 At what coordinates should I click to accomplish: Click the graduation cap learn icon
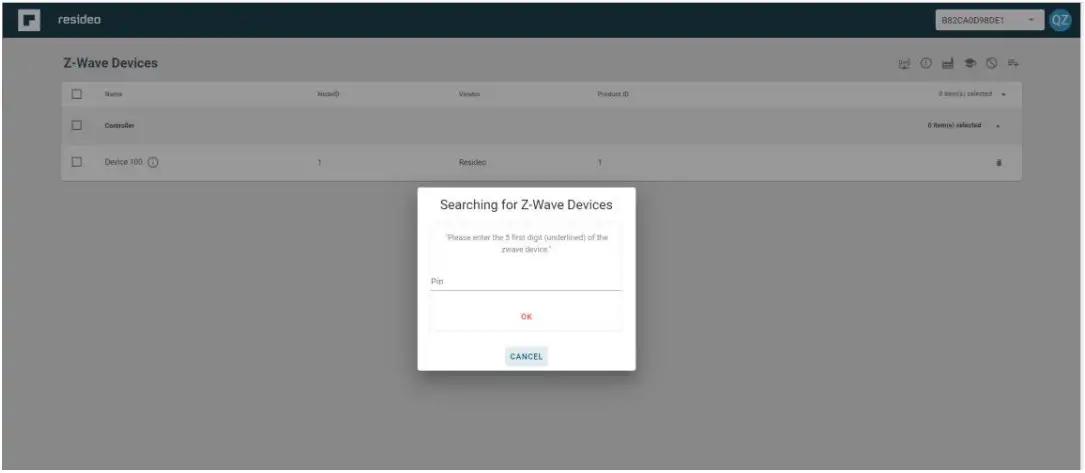coord(969,64)
